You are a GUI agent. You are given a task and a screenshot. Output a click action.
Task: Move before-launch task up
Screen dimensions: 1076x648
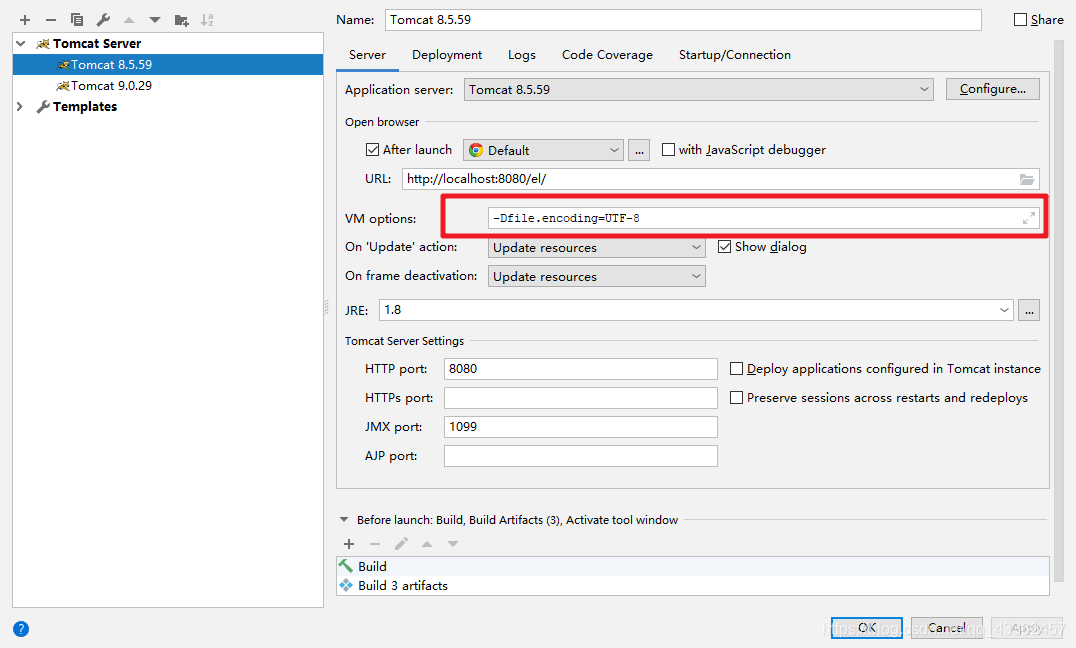(x=427, y=544)
